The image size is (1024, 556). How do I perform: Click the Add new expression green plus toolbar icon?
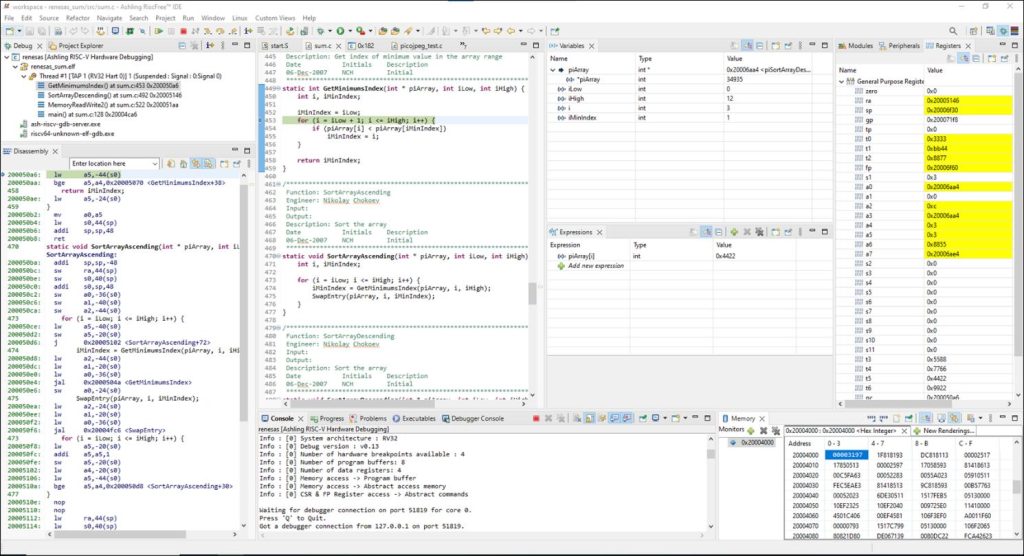point(733,232)
